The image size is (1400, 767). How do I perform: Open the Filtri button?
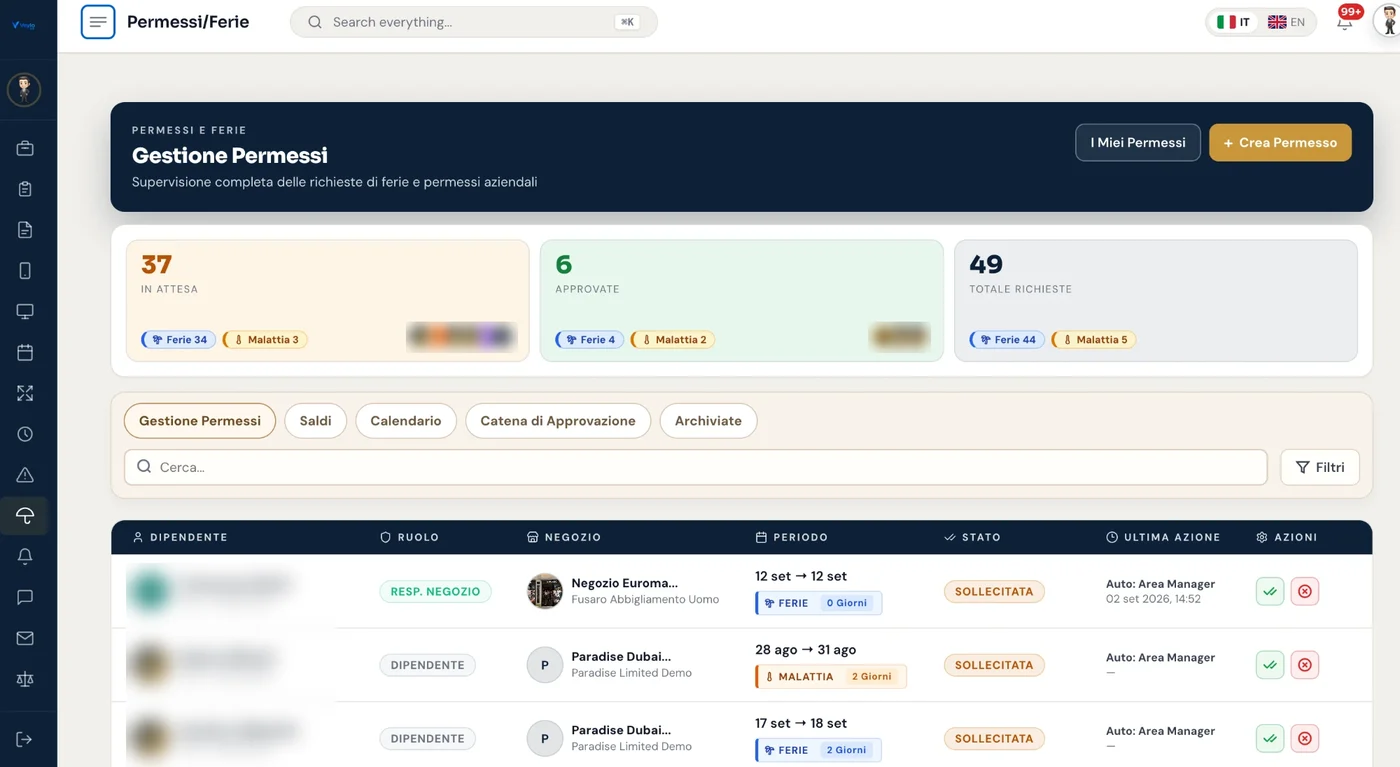click(x=1320, y=467)
